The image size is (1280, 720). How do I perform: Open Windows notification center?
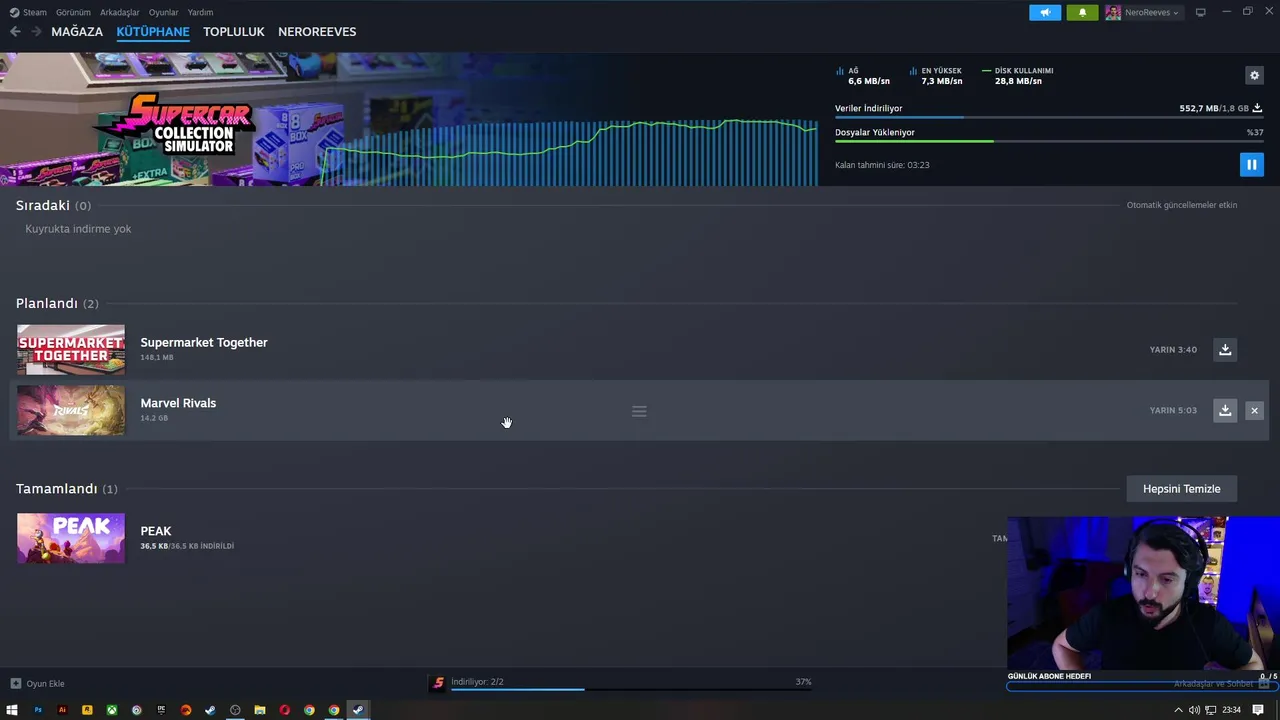tap(1258, 710)
